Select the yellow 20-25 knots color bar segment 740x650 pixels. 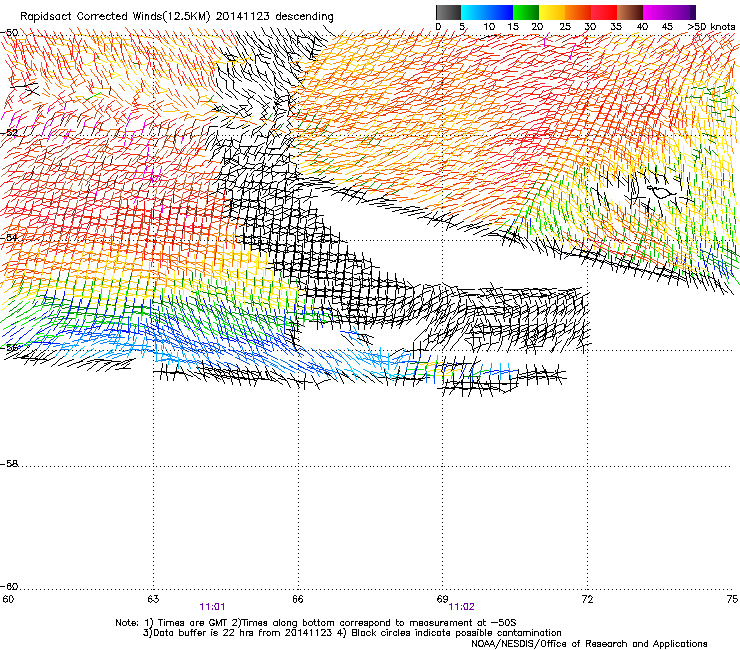[552, 12]
